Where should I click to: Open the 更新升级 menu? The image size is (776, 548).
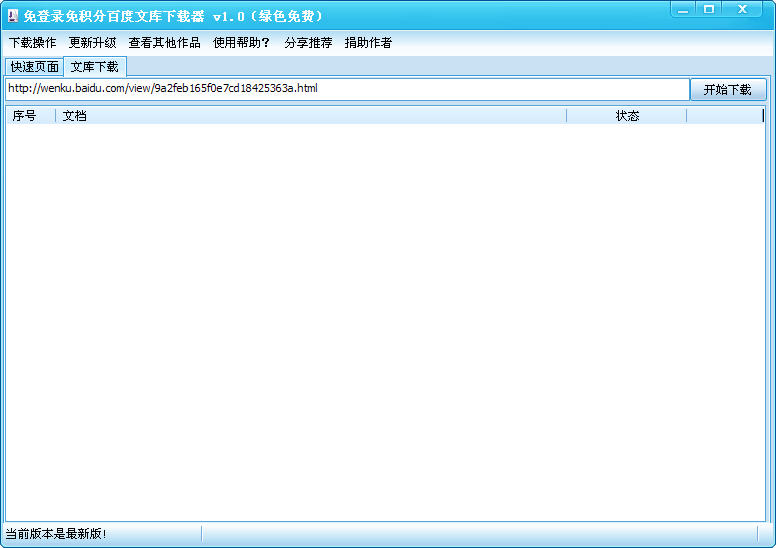pos(93,43)
